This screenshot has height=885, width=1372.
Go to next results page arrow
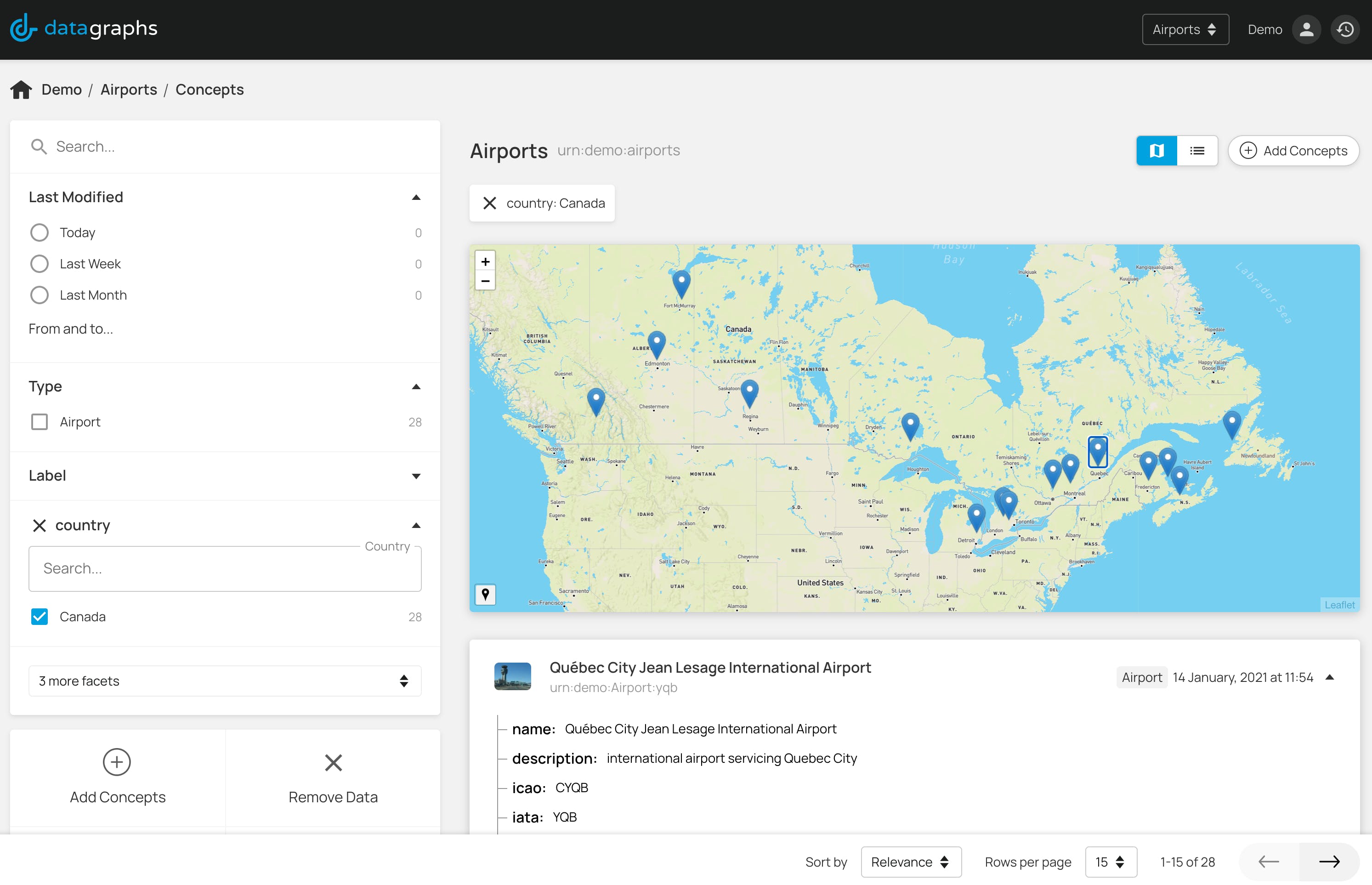pos(1329,862)
